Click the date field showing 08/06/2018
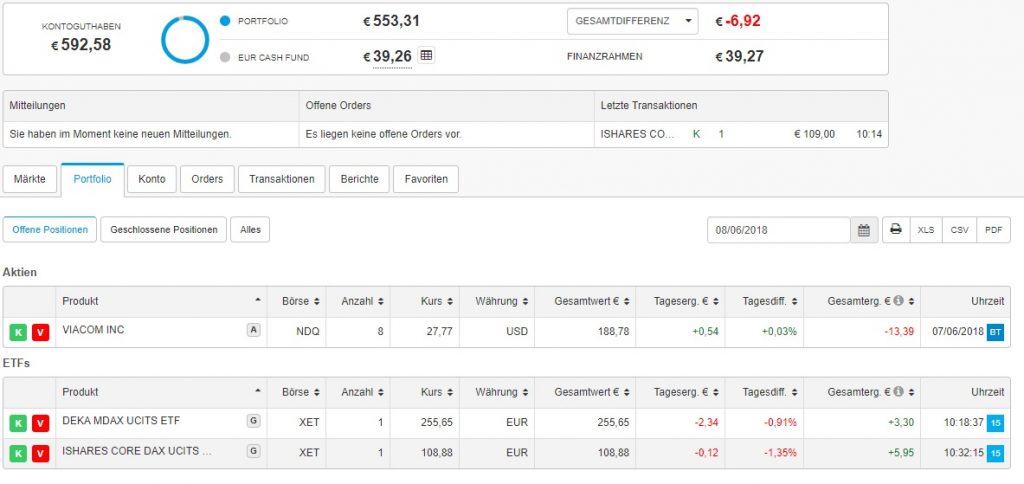This screenshot has width=1024, height=484. click(x=778, y=230)
